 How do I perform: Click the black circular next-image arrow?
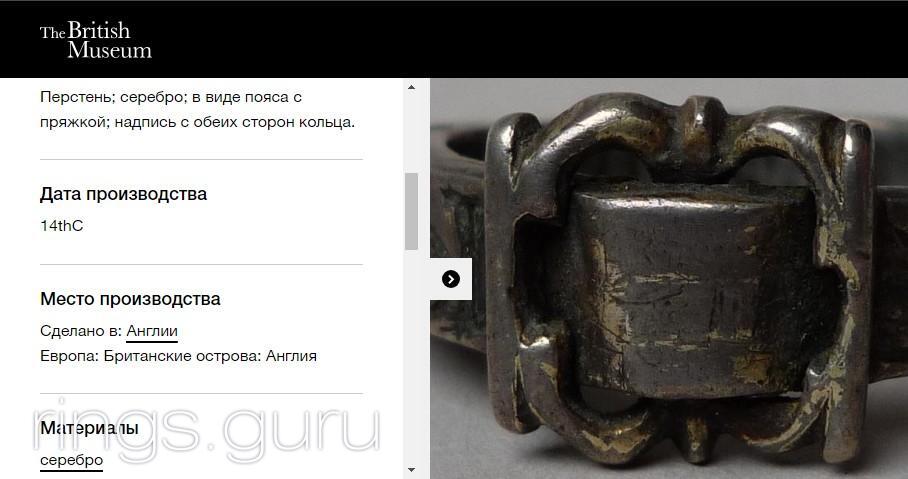pyautogui.click(x=451, y=279)
